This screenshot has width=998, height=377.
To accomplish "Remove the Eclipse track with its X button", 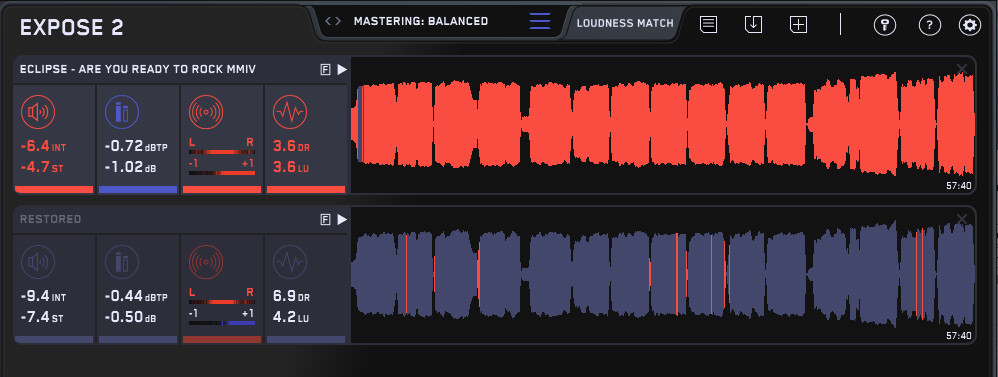I will (x=962, y=69).
